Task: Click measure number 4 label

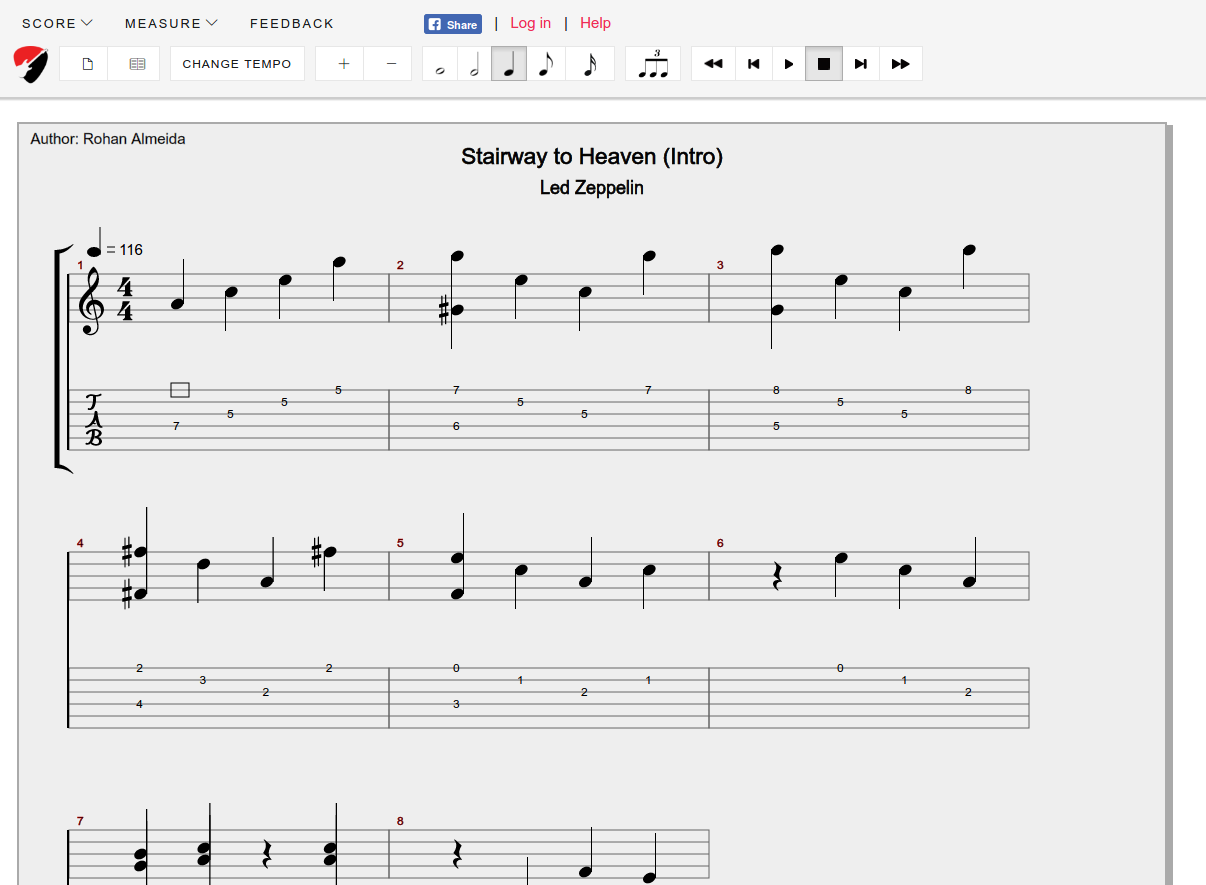Action: [x=80, y=543]
